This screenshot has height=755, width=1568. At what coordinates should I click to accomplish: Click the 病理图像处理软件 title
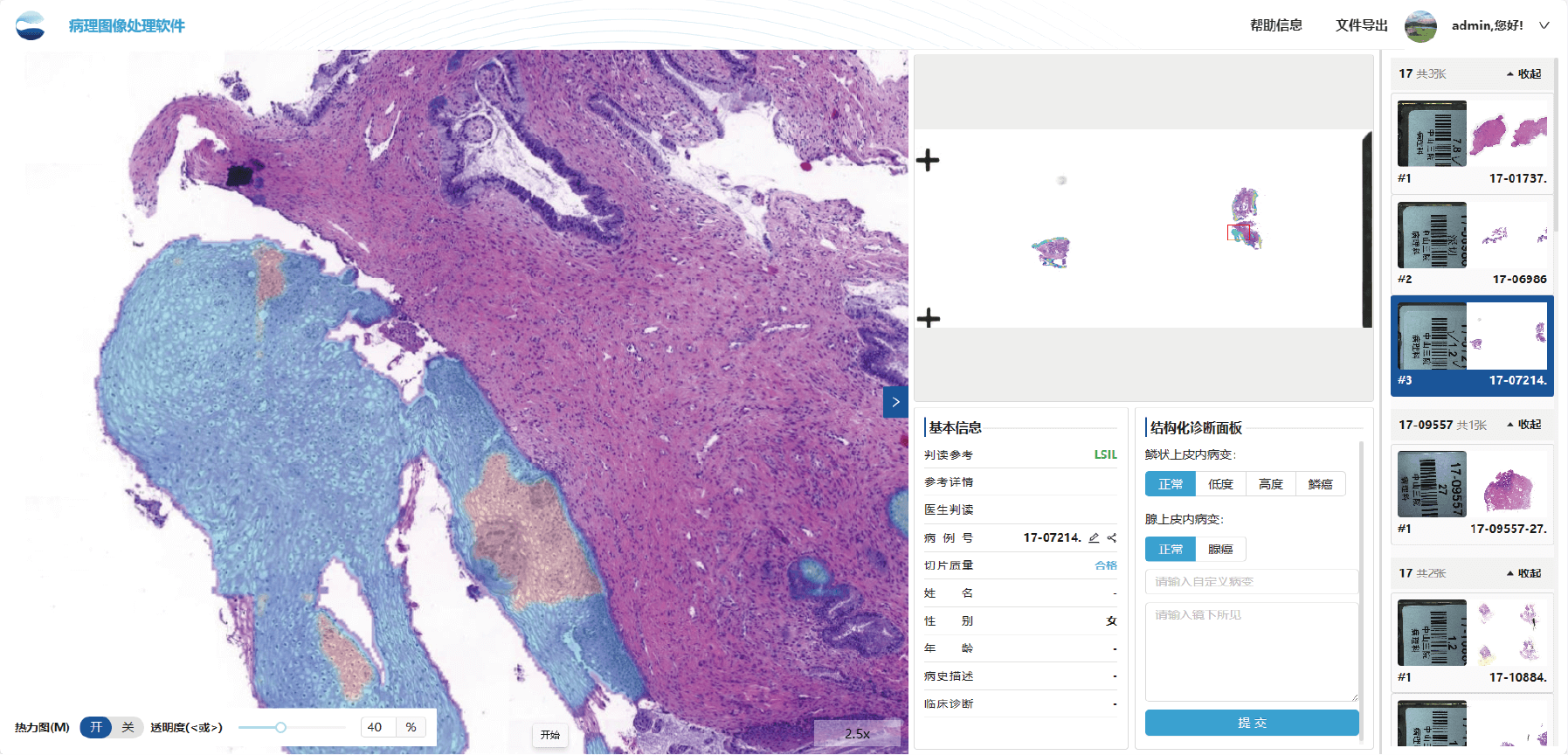click(127, 25)
